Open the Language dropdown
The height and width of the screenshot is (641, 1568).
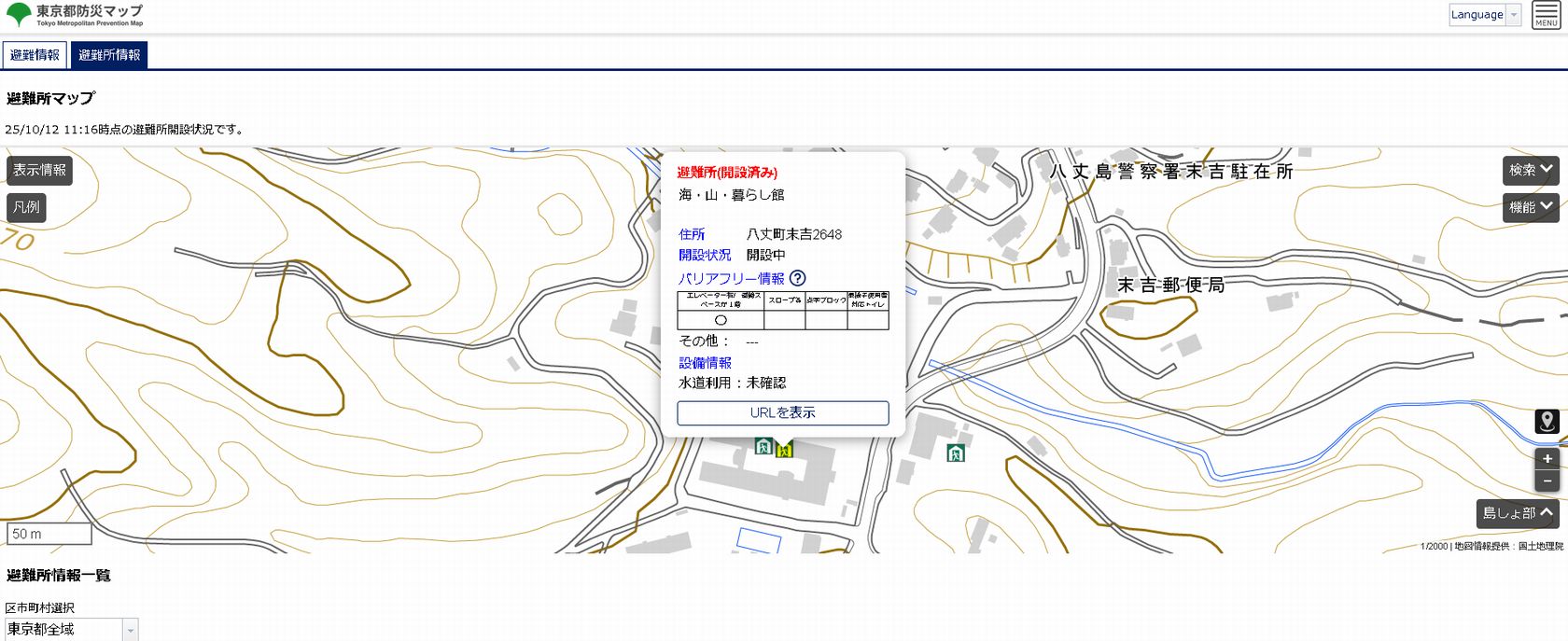1484,15
